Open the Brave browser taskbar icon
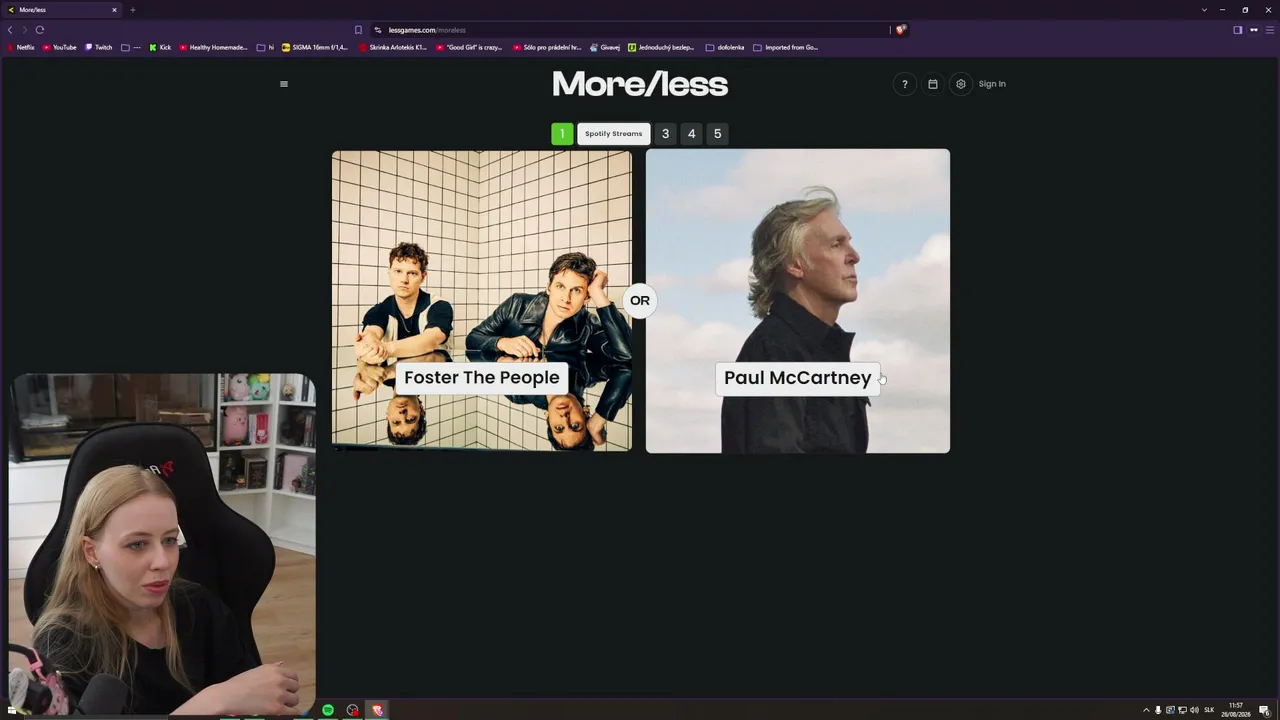 point(377,710)
